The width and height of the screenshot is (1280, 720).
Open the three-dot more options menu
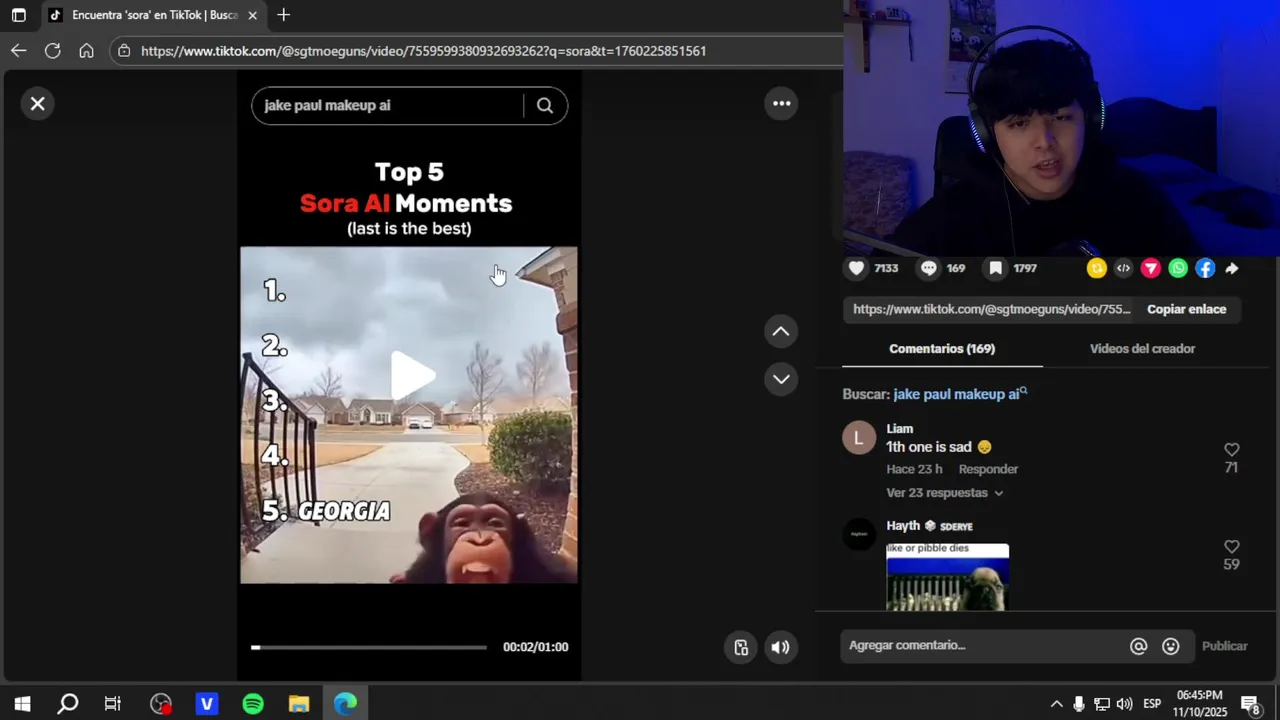pos(781,104)
